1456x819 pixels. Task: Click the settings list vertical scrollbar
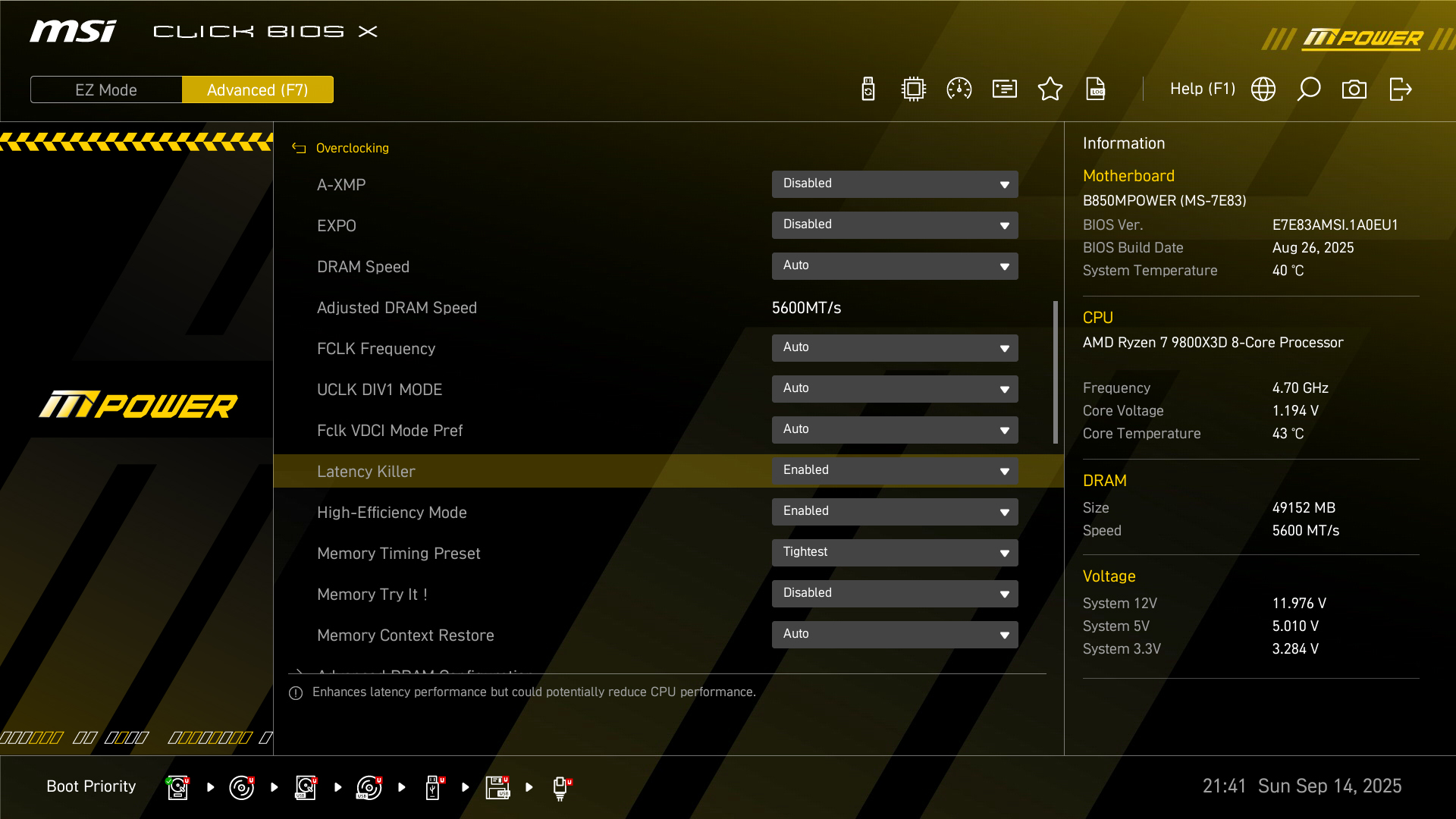1055,372
